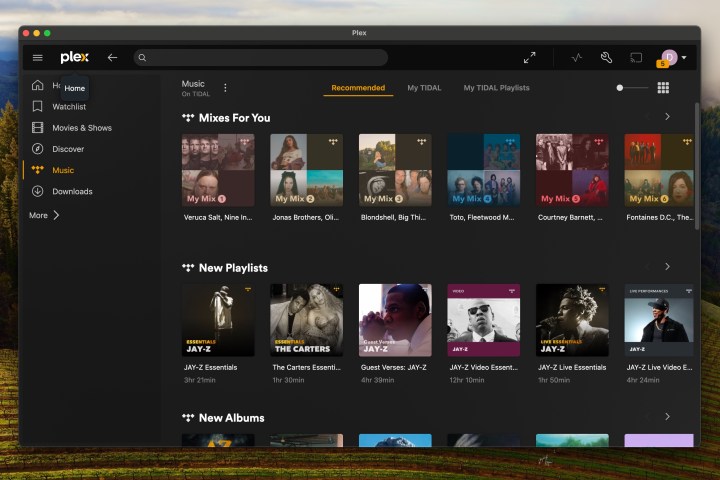Open Movies & Shows section

[x=82, y=128]
